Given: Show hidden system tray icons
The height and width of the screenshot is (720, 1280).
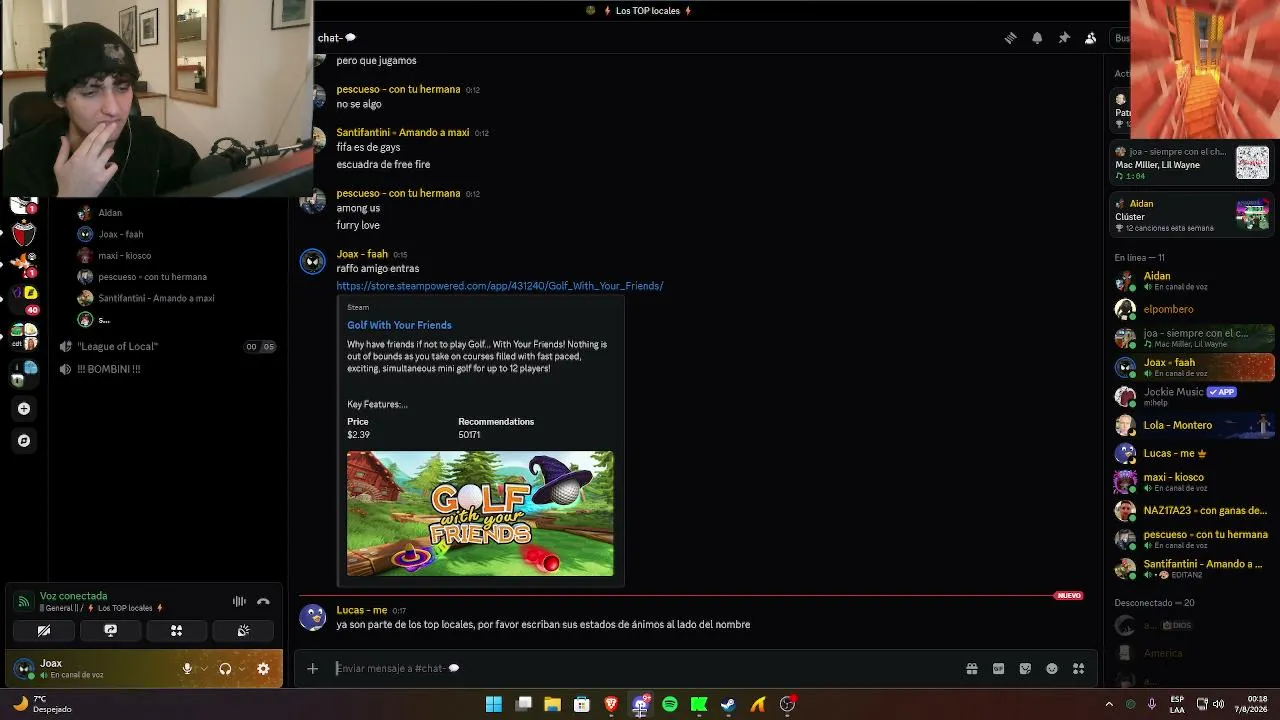Looking at the screenshot, I should pos(1109,704).
